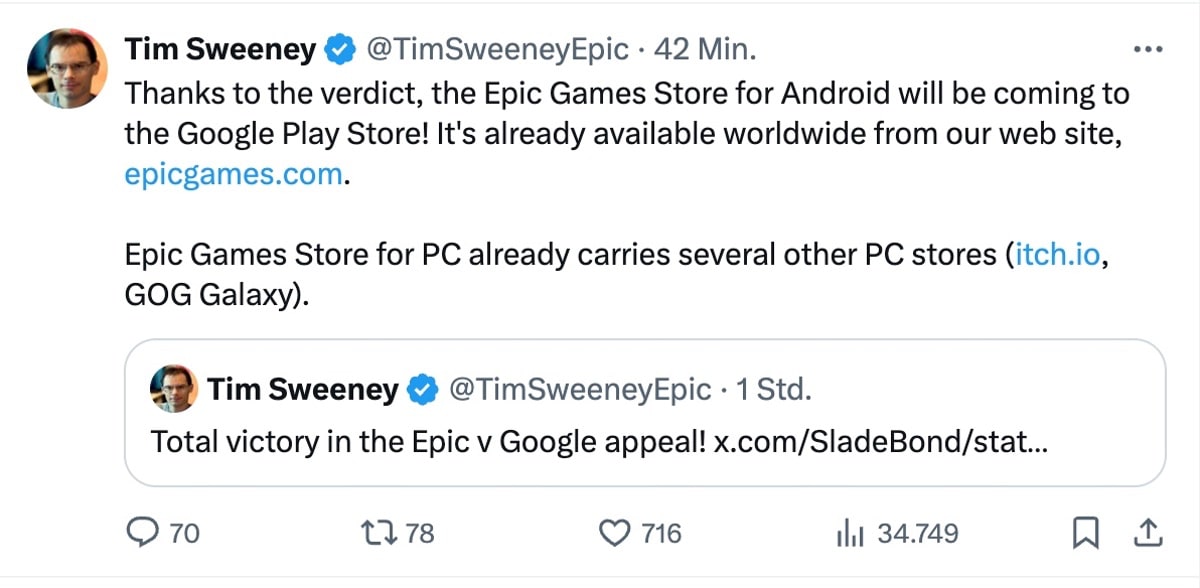Image resolution: width=1200 pixels, height=588 pixels.
Task: Open view analytics bar chart icon
Action: (849, 534)
